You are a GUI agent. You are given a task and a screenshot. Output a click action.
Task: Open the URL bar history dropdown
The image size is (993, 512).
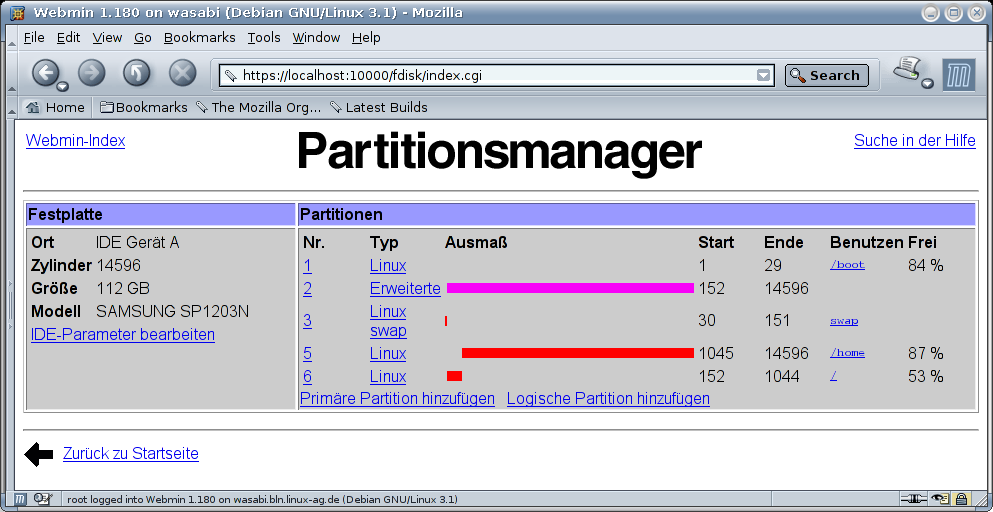tap(764, 75)
